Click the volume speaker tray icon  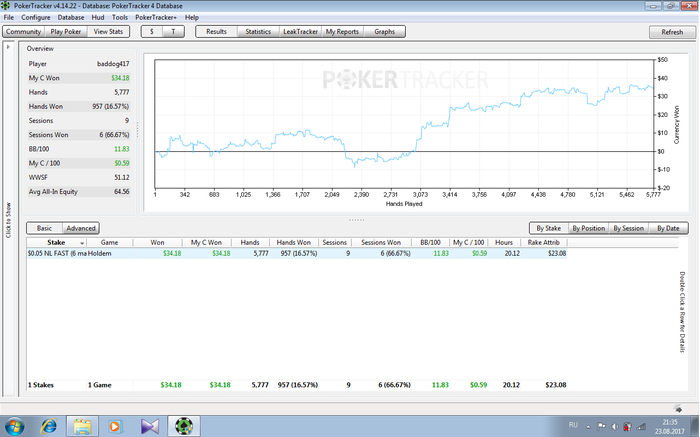point(614,426)
